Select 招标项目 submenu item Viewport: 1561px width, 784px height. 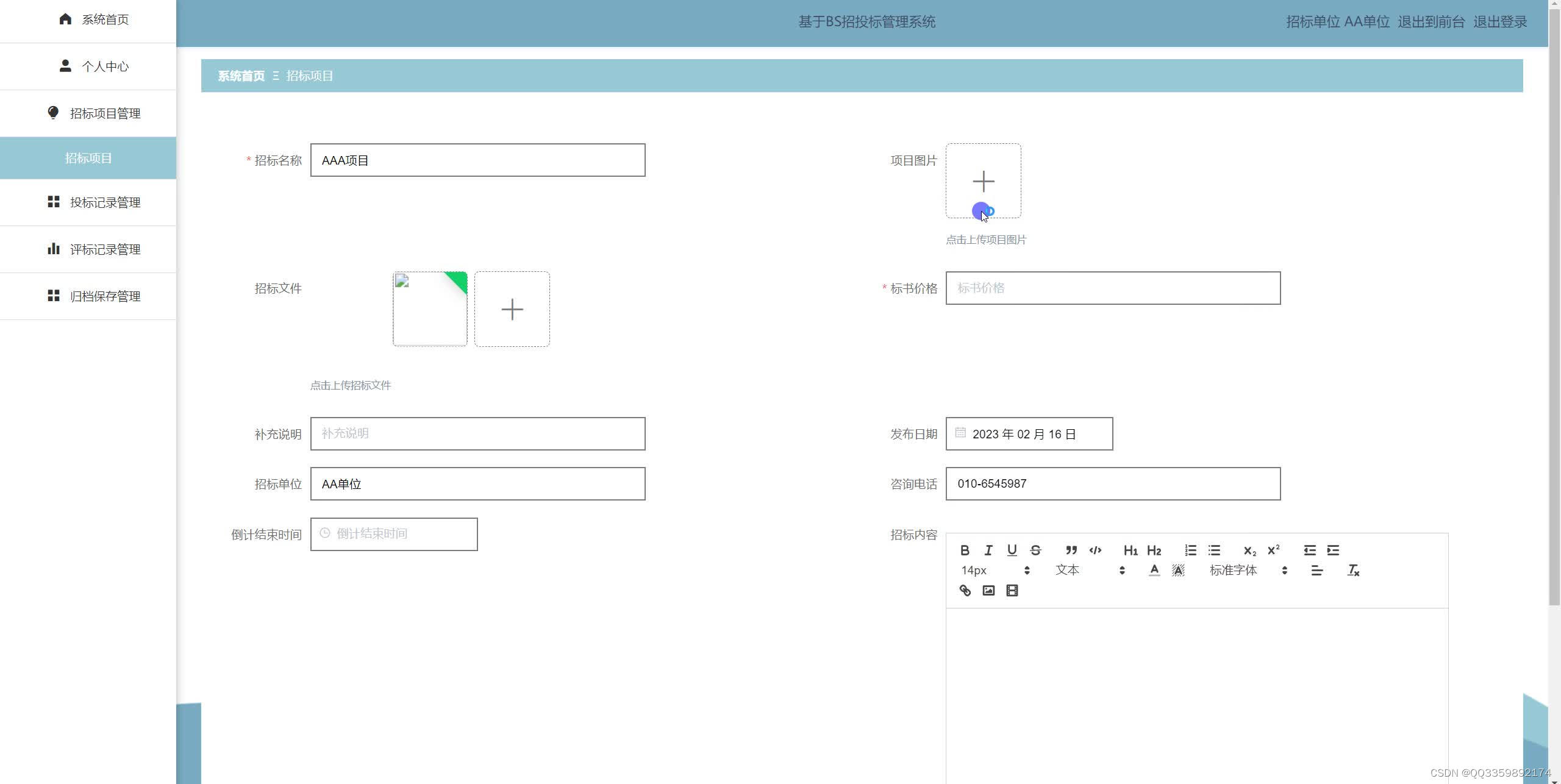[88, 159]
